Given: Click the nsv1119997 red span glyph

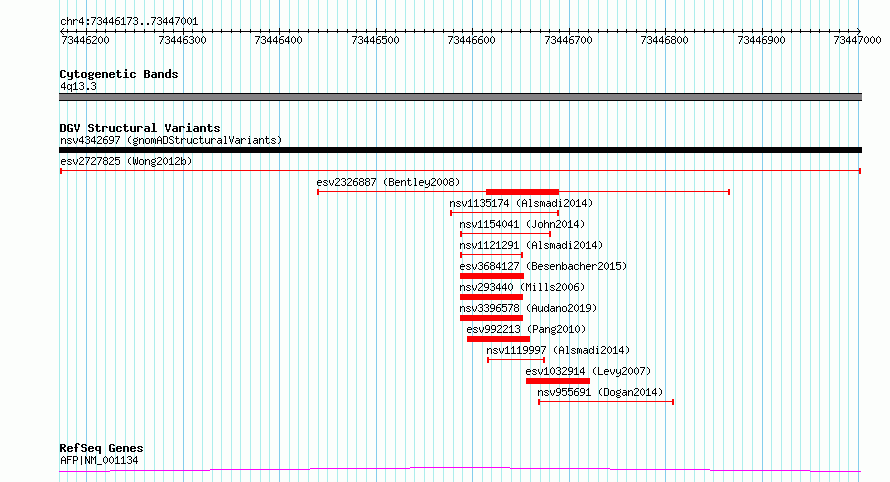Looking at the screenshot, I should pyautogui.click(x=516, y=360).
